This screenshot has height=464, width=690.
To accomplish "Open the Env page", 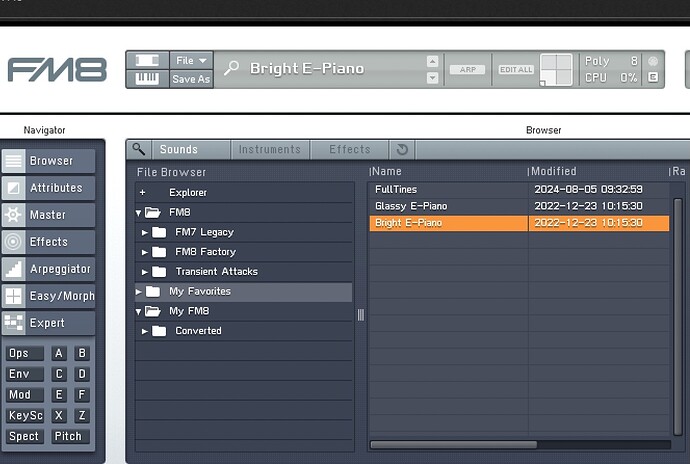I will click(x=25, y=374).
